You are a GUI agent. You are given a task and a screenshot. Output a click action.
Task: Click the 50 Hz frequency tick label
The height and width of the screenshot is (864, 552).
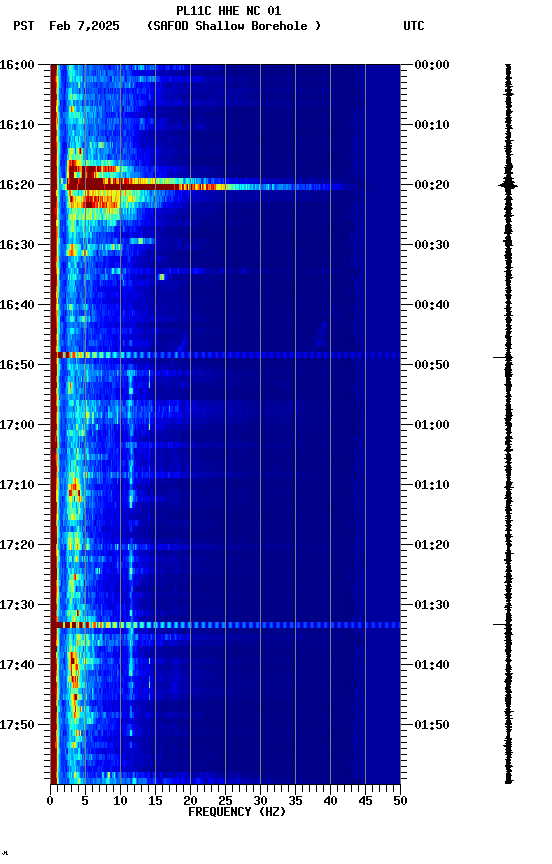click(400, 801)
